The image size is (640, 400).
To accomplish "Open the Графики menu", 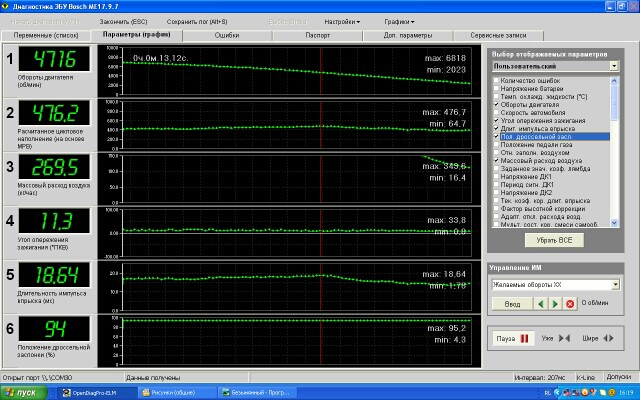I will [x=399, y=22].
